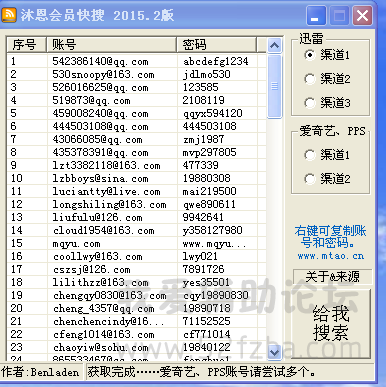Click the 账号 column header
386x387 pixels.
pyautogui.click(x=112, y=45)
